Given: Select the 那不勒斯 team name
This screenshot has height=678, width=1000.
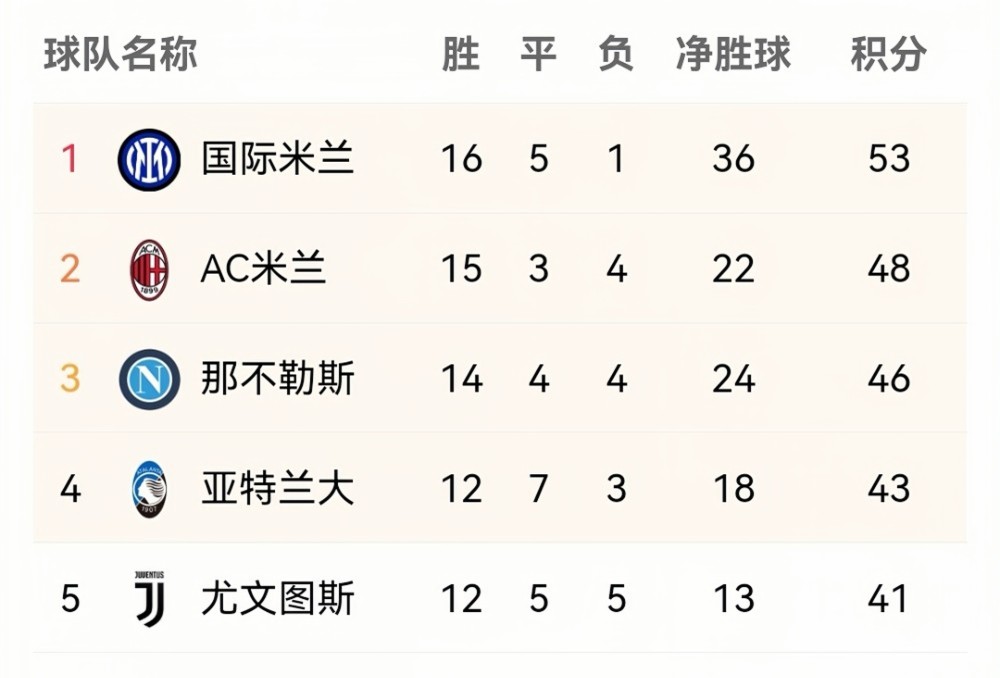Looking at the screenshot, I should [x=277, y=378].
